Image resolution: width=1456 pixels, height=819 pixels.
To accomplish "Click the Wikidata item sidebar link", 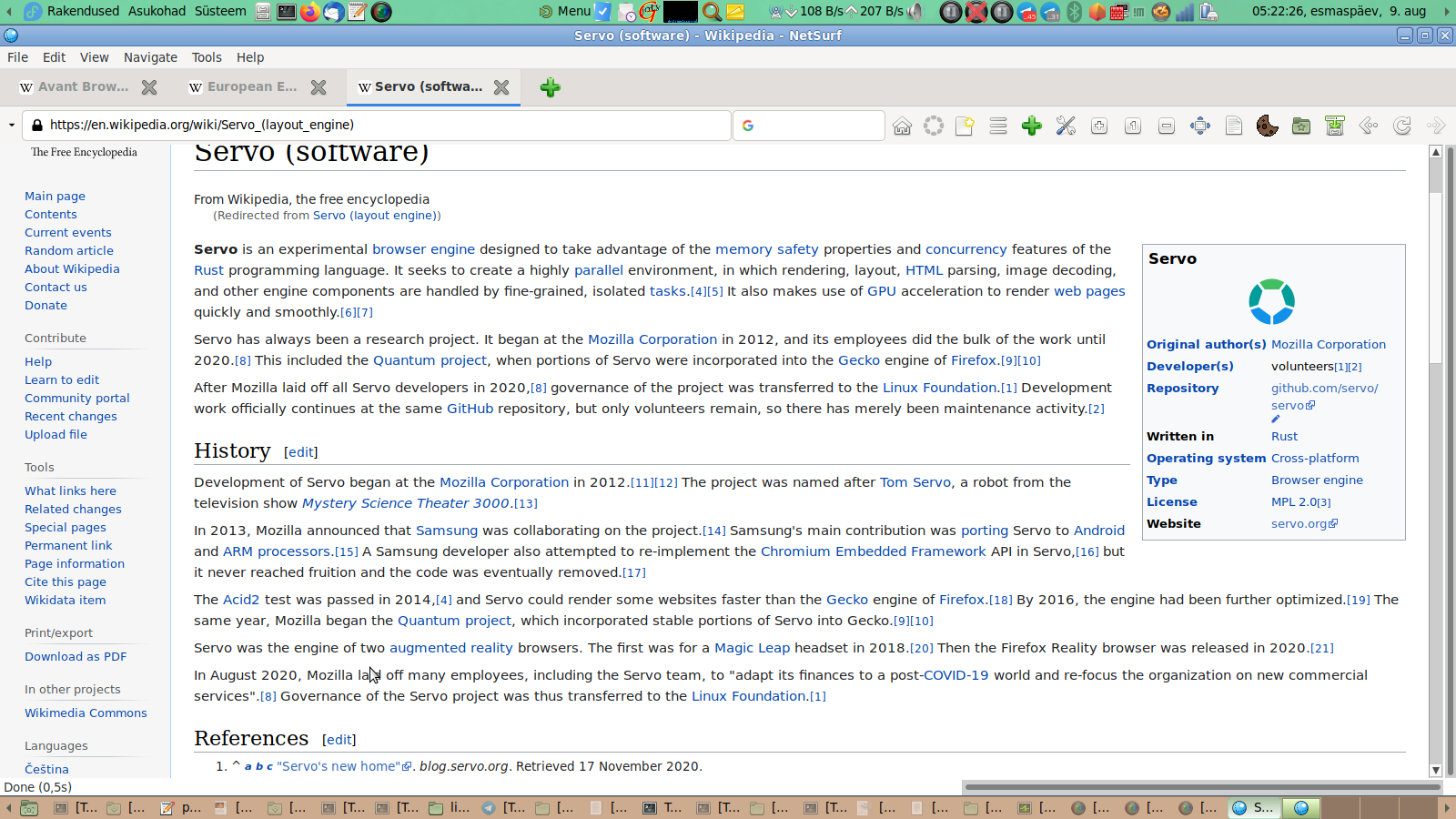I will click(65, 601).
